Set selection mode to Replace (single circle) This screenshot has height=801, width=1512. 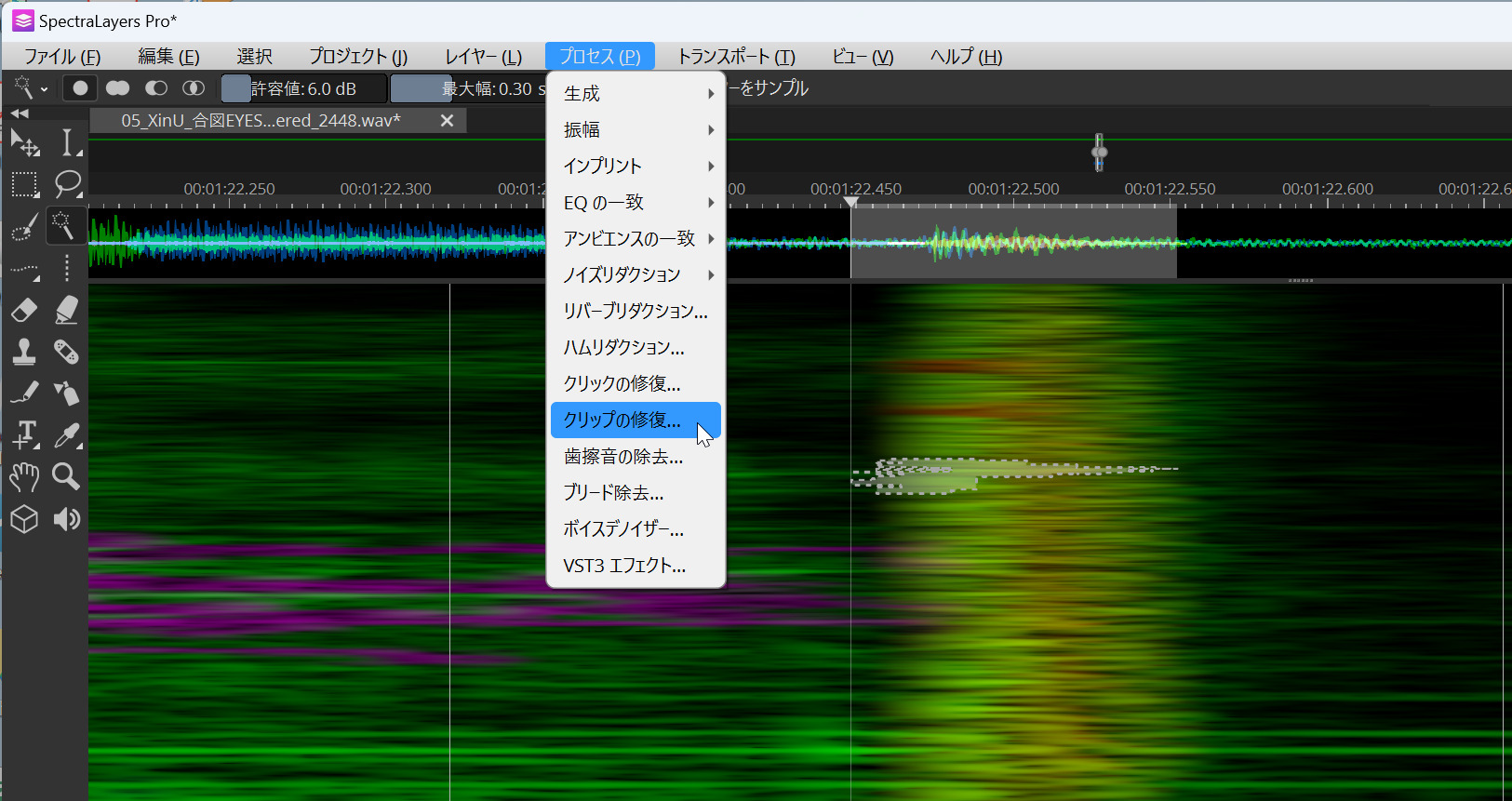tap(80, 88)
